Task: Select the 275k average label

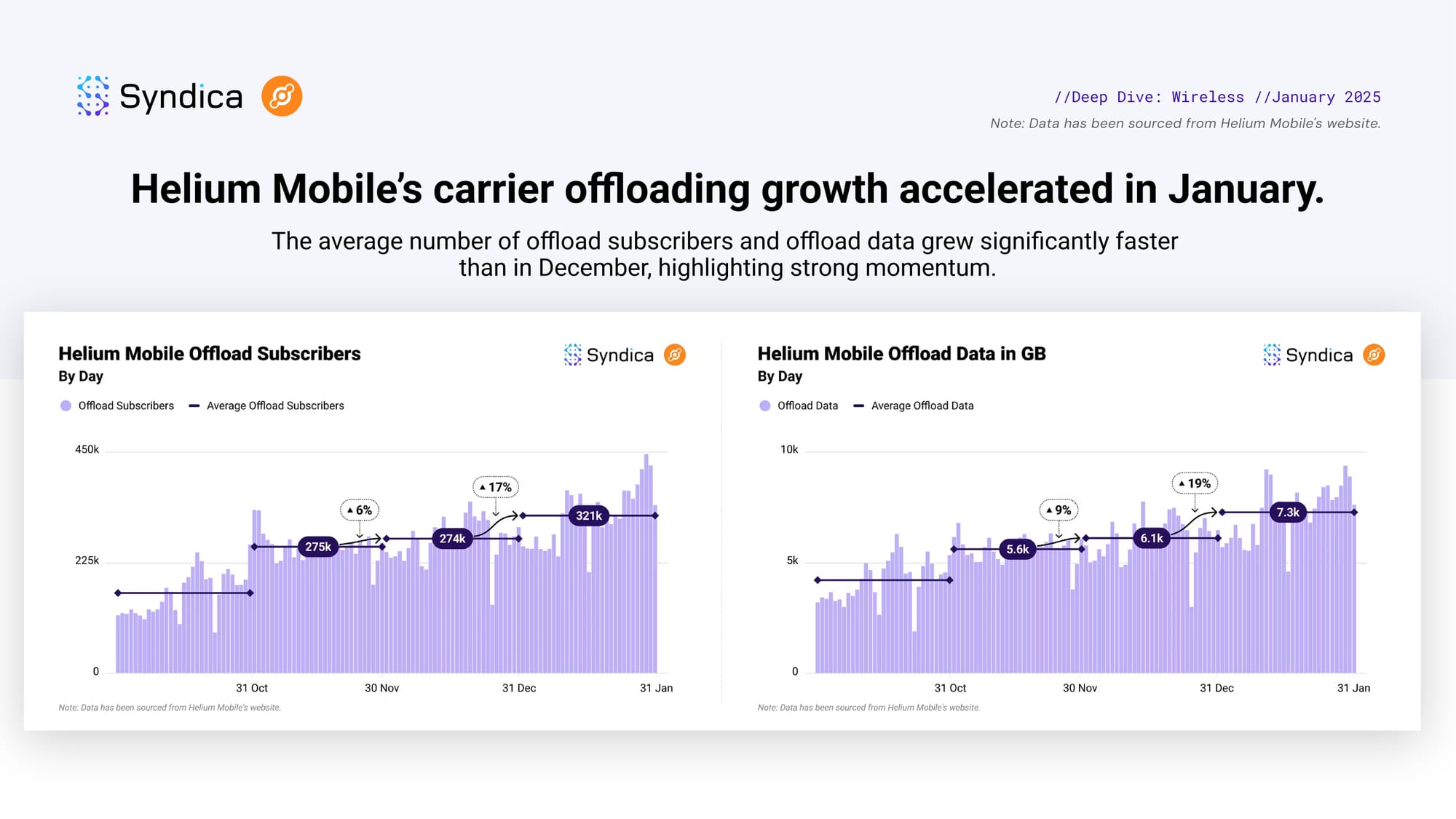Action: 318,547
